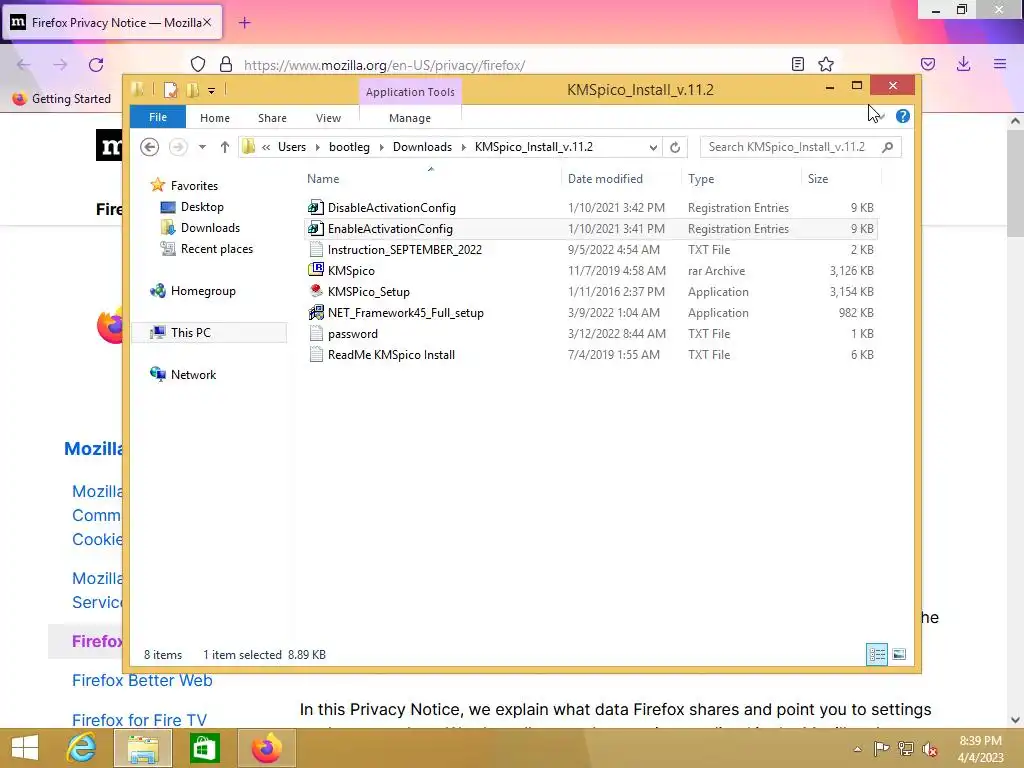Customize Quick Access Toolbar dropdown
Screen dimensions: 1024x768
coord(212,91)
